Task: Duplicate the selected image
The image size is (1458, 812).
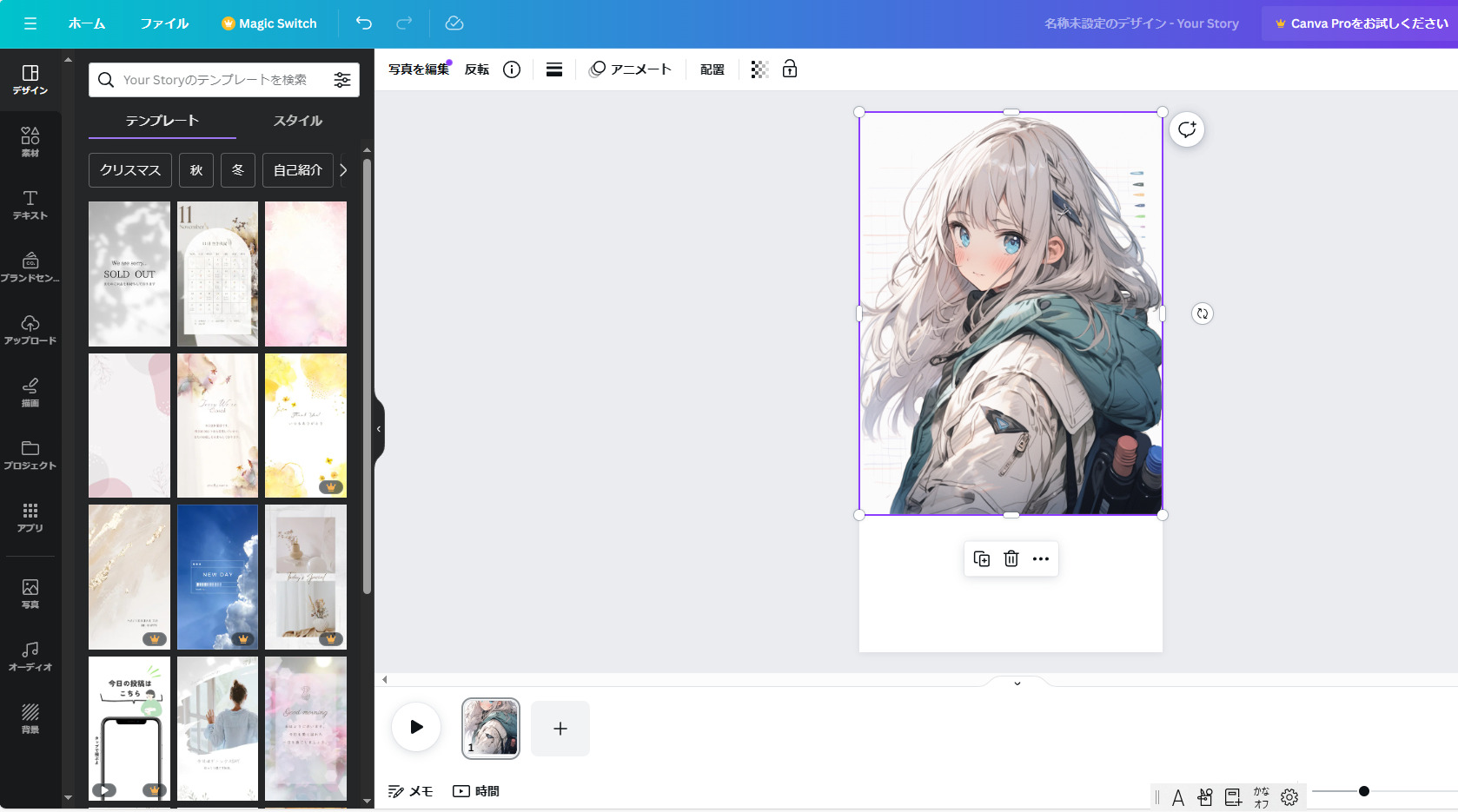Action: pyautogui.click(x=982, y=558)
